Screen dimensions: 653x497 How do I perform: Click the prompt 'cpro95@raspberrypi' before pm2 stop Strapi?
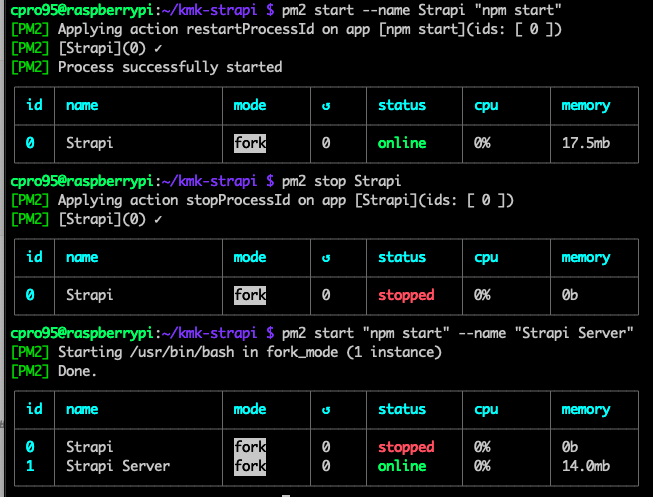point(82,181)
